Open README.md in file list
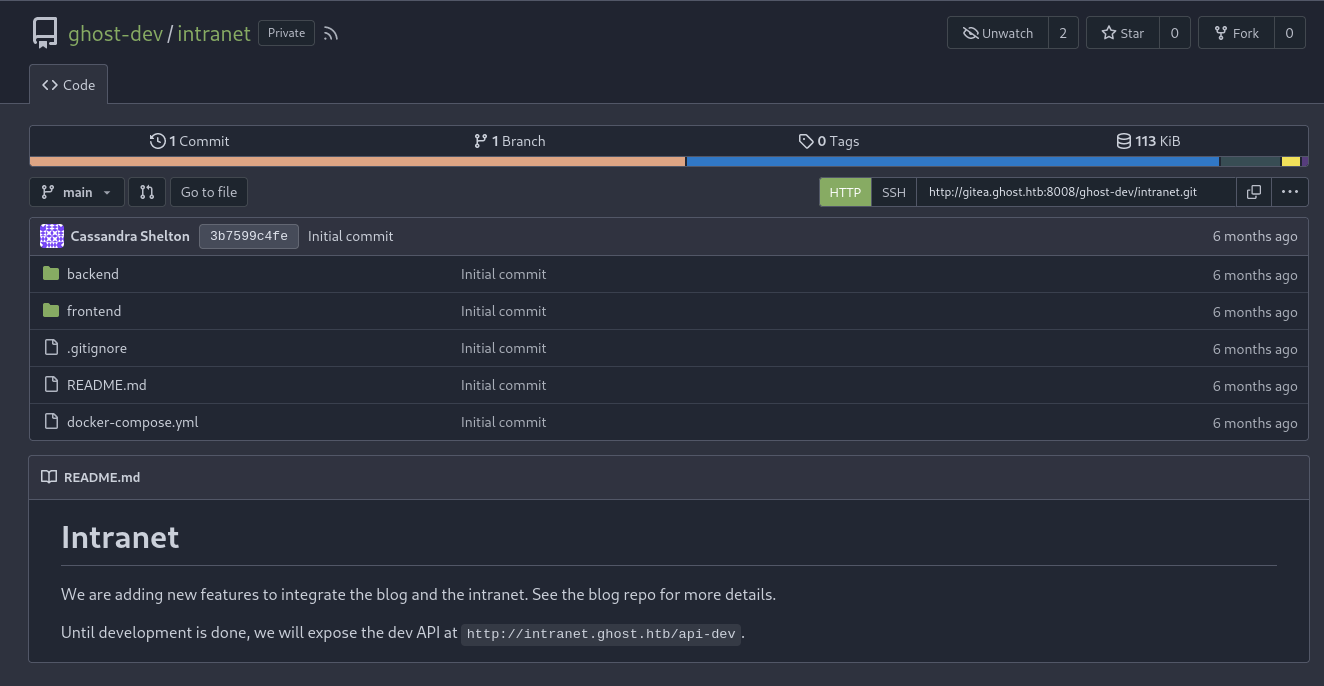 coord(107,385)
